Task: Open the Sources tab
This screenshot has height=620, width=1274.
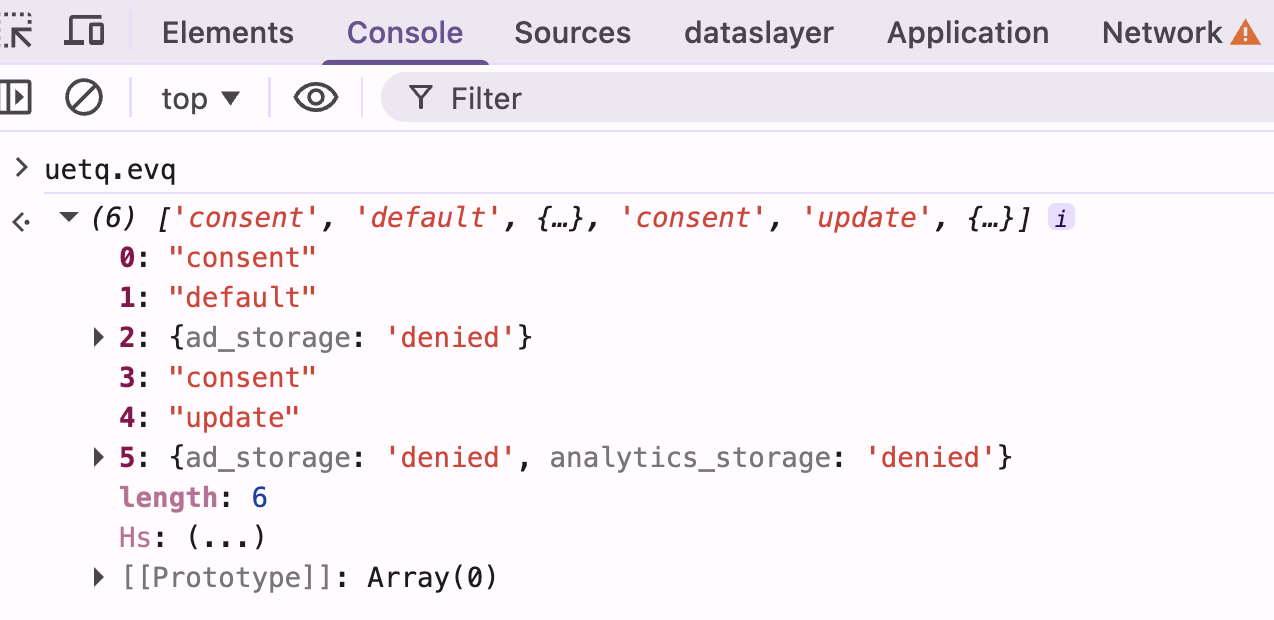Action: (573, 33)
